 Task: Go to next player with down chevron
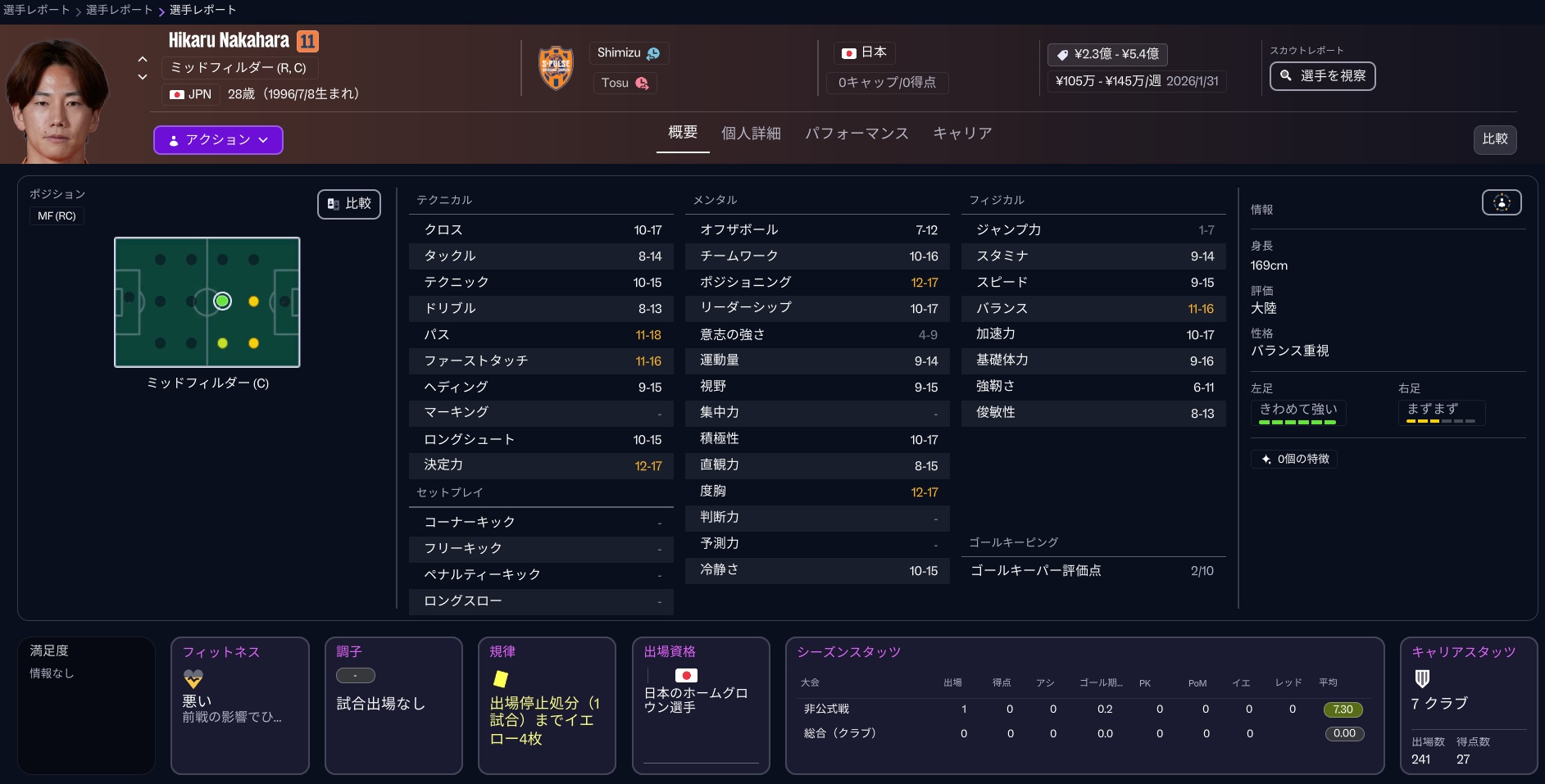pyautogui.click(x=143, y=77)
